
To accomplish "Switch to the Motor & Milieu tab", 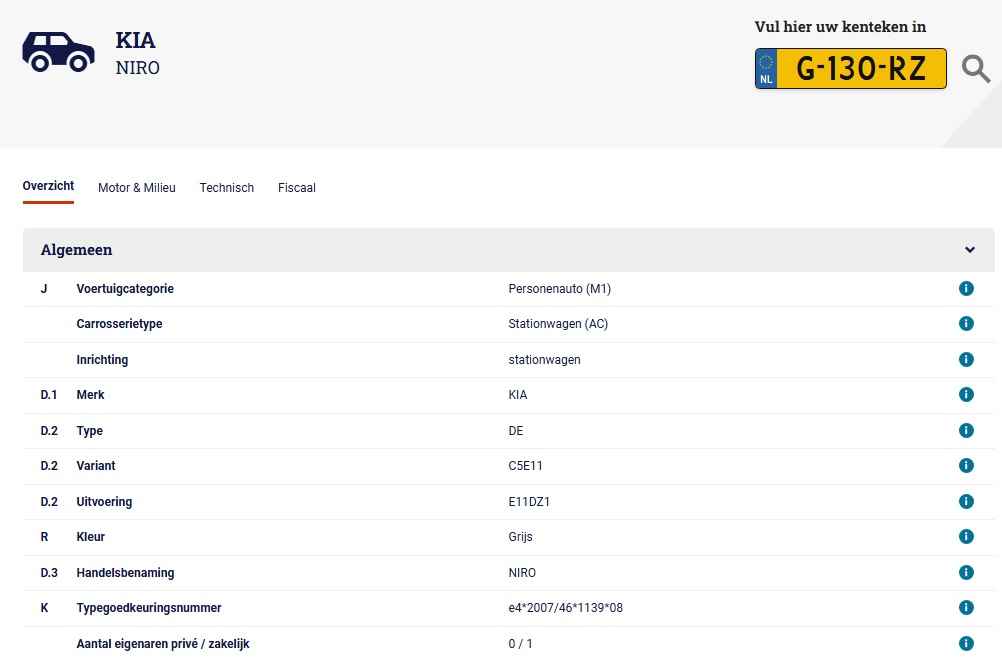I will tap(137, 187).
